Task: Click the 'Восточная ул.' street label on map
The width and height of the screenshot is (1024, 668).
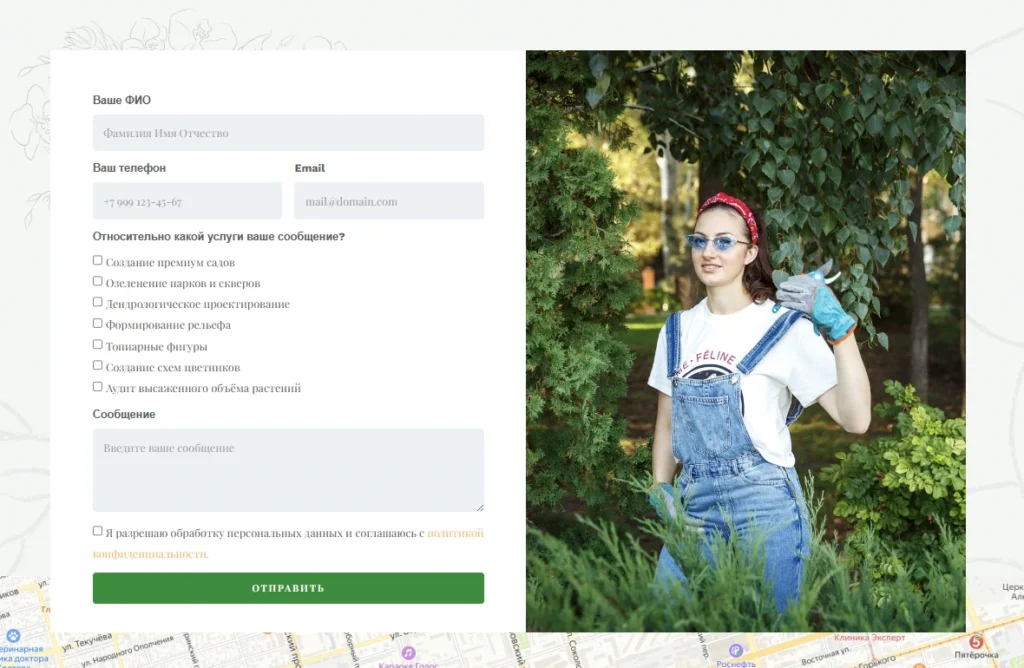Action: [x=825, y=656]
